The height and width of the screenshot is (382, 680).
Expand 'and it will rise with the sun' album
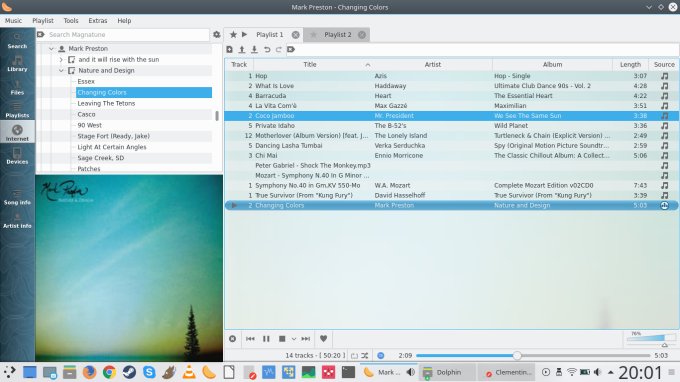[61, 59]
